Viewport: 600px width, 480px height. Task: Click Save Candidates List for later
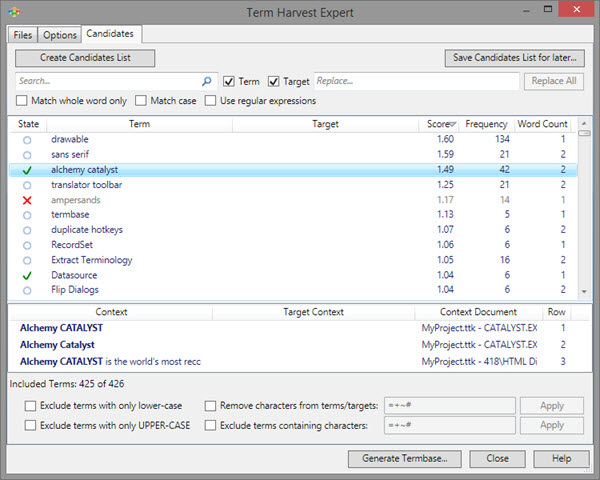coord(515,58)
